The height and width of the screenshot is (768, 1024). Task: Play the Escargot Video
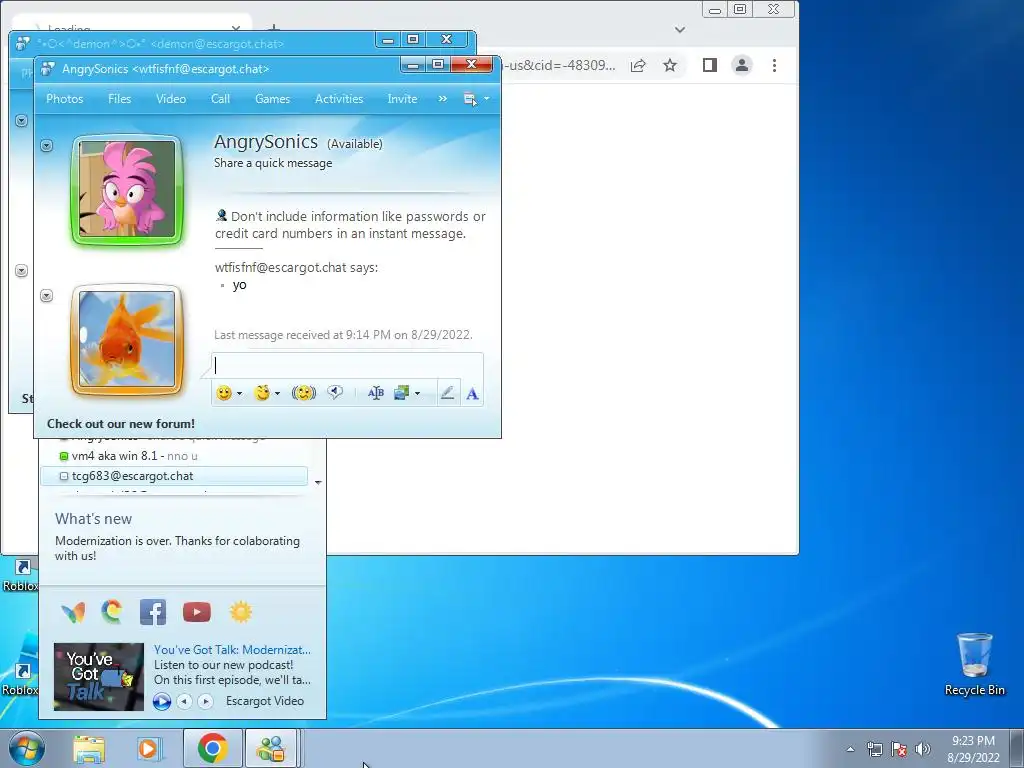[x=162, y=701]
